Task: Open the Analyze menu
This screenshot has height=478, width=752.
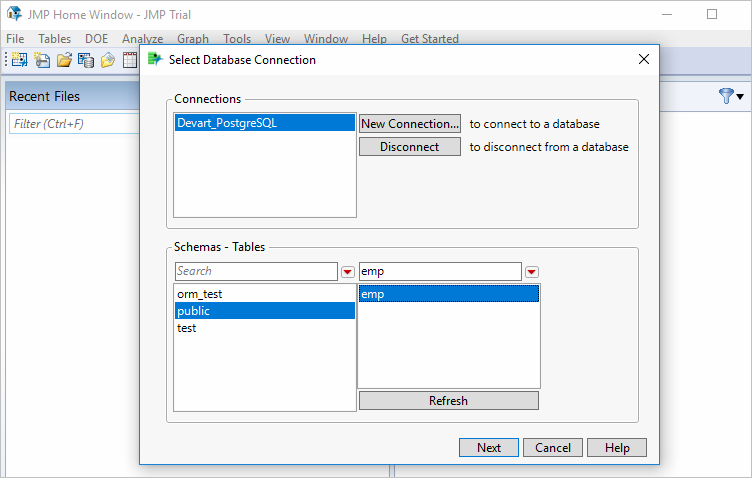Action: [x=142, y=39]
